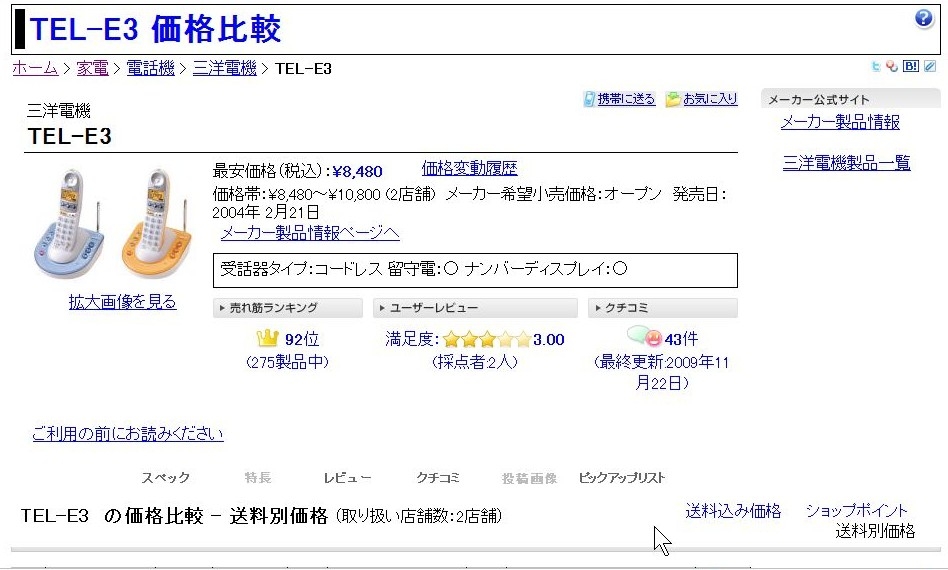Image resolution: width=948 pixels, height=570 pixels.
Task: Show 送料込み価格 prices
Action: (733, 511)
